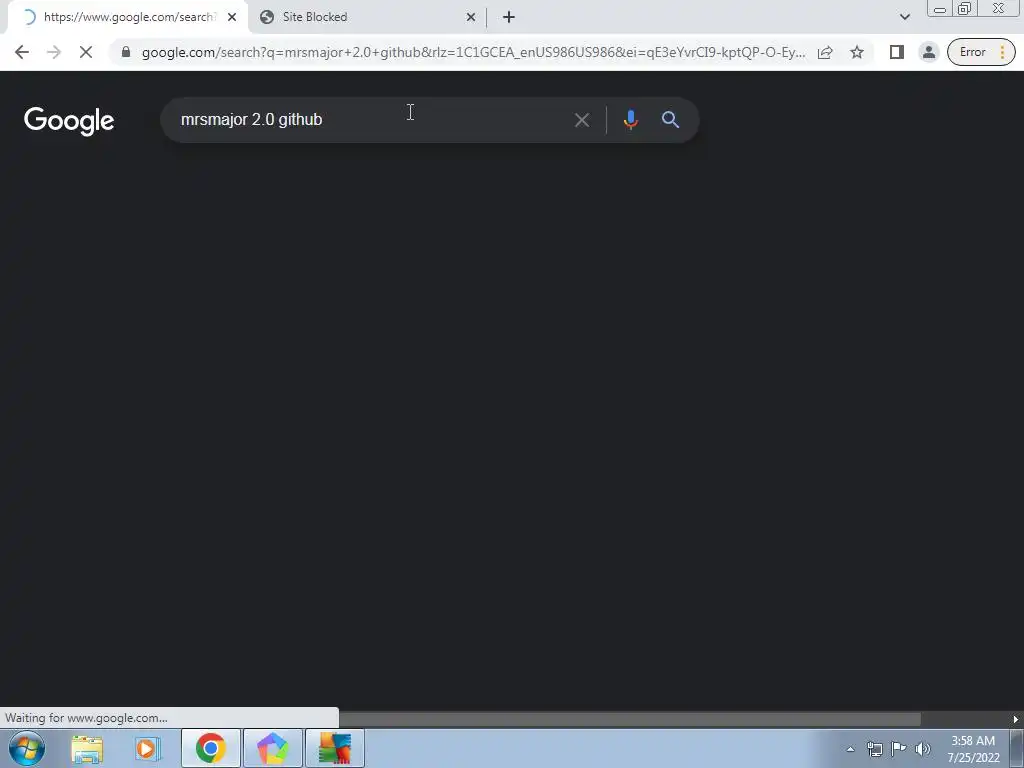Select the URL in the address bar
The height and width of the screenshot is (768, 1024).
pyautogui.click(x=473, y=52)
